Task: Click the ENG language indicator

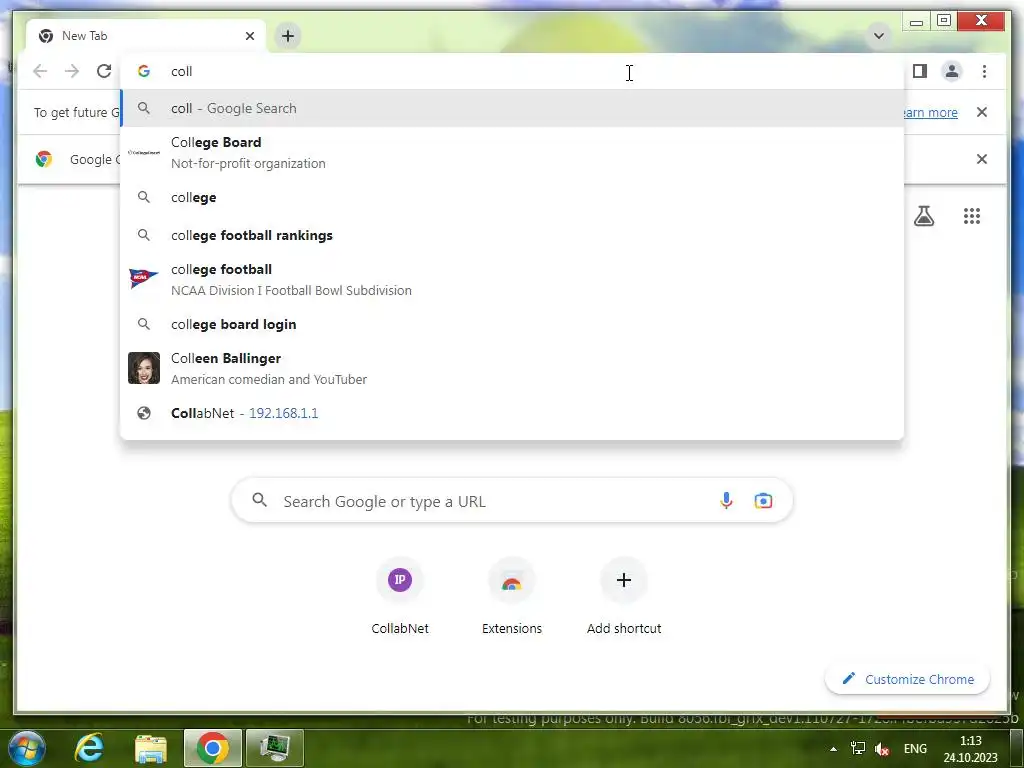Action: click(915, 749)
